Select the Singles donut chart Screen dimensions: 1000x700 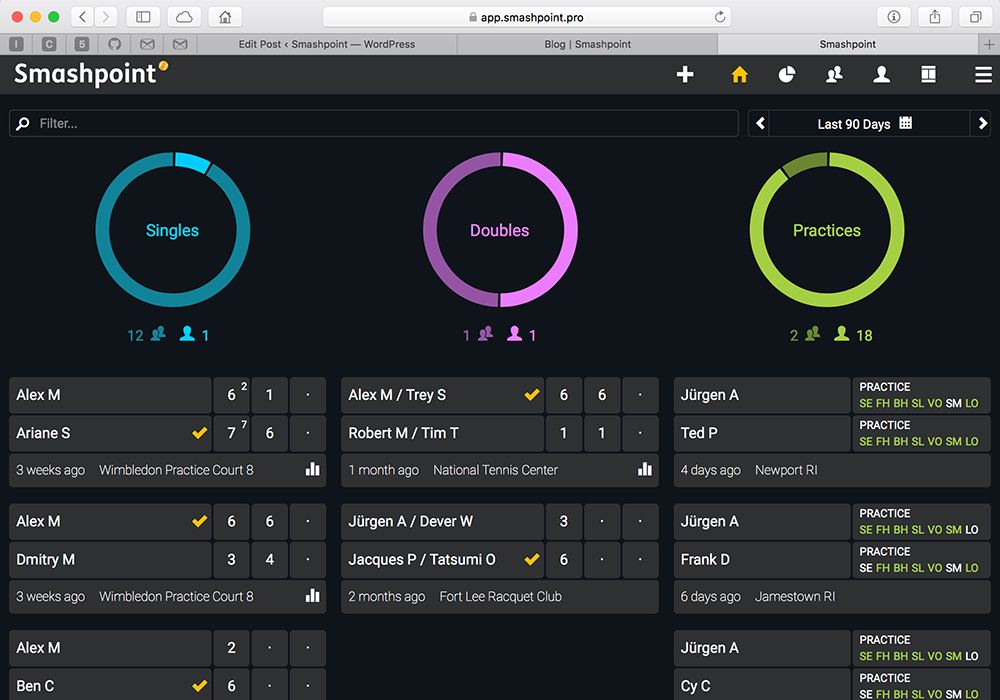click(172, 230)
